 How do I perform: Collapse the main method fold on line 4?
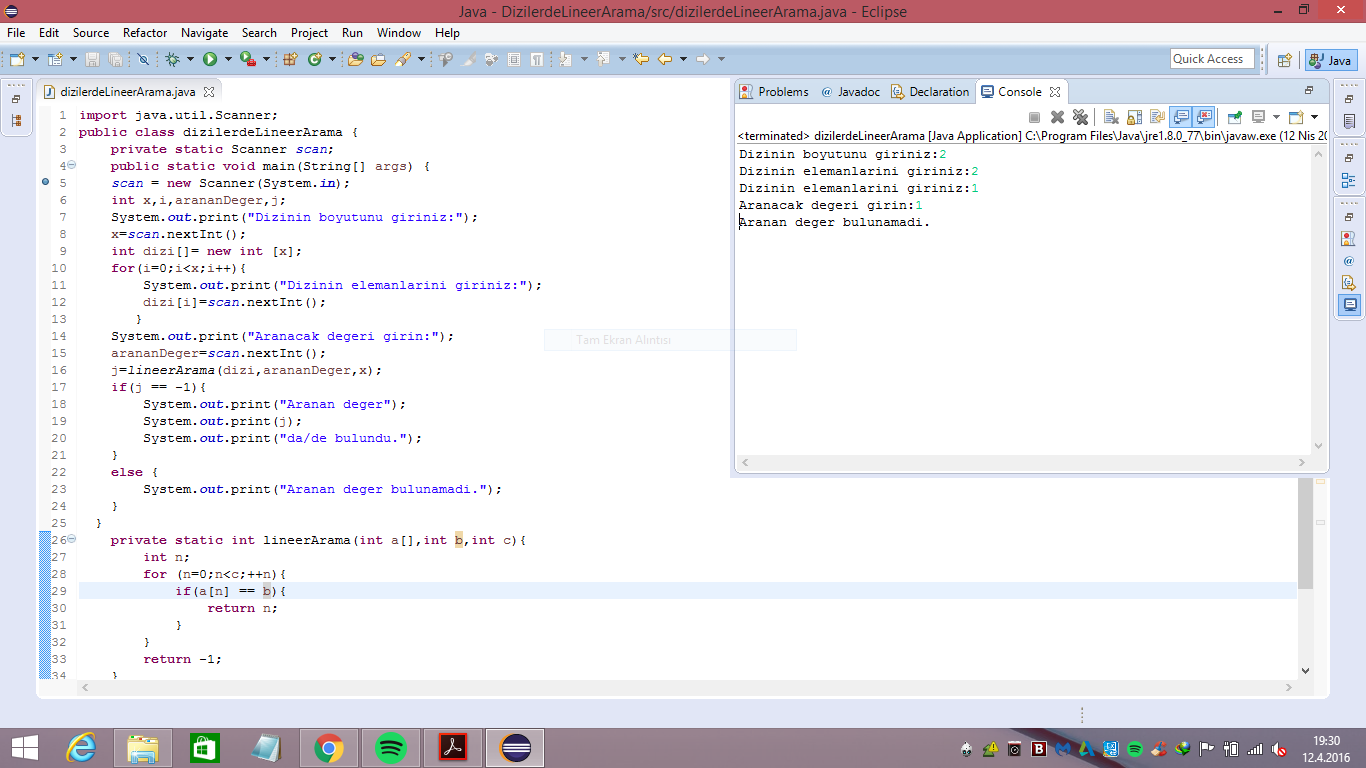pyautogui.click(x=71, y=165)
